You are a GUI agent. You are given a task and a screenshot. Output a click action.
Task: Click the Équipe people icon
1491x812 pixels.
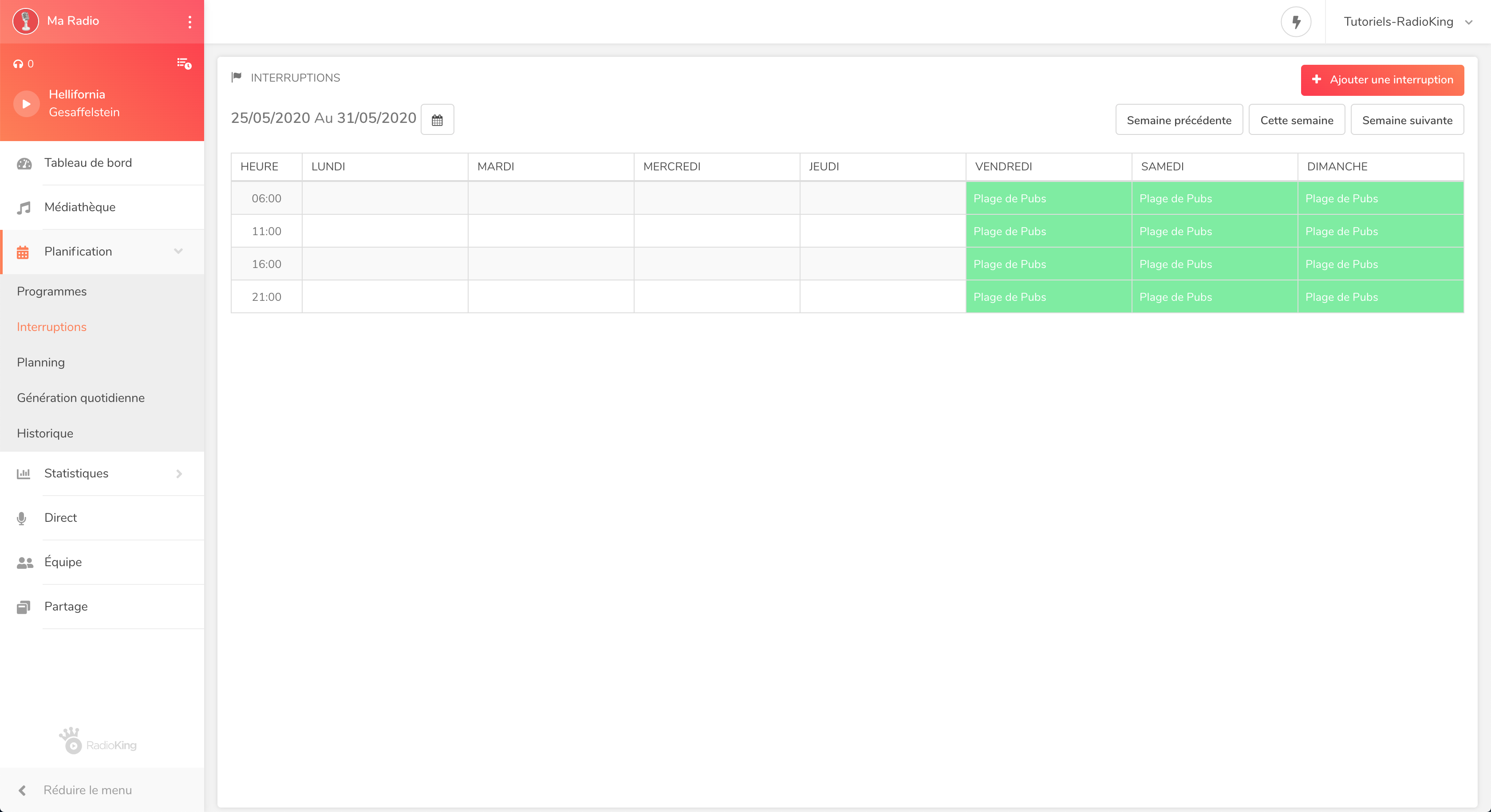(25, 563)
